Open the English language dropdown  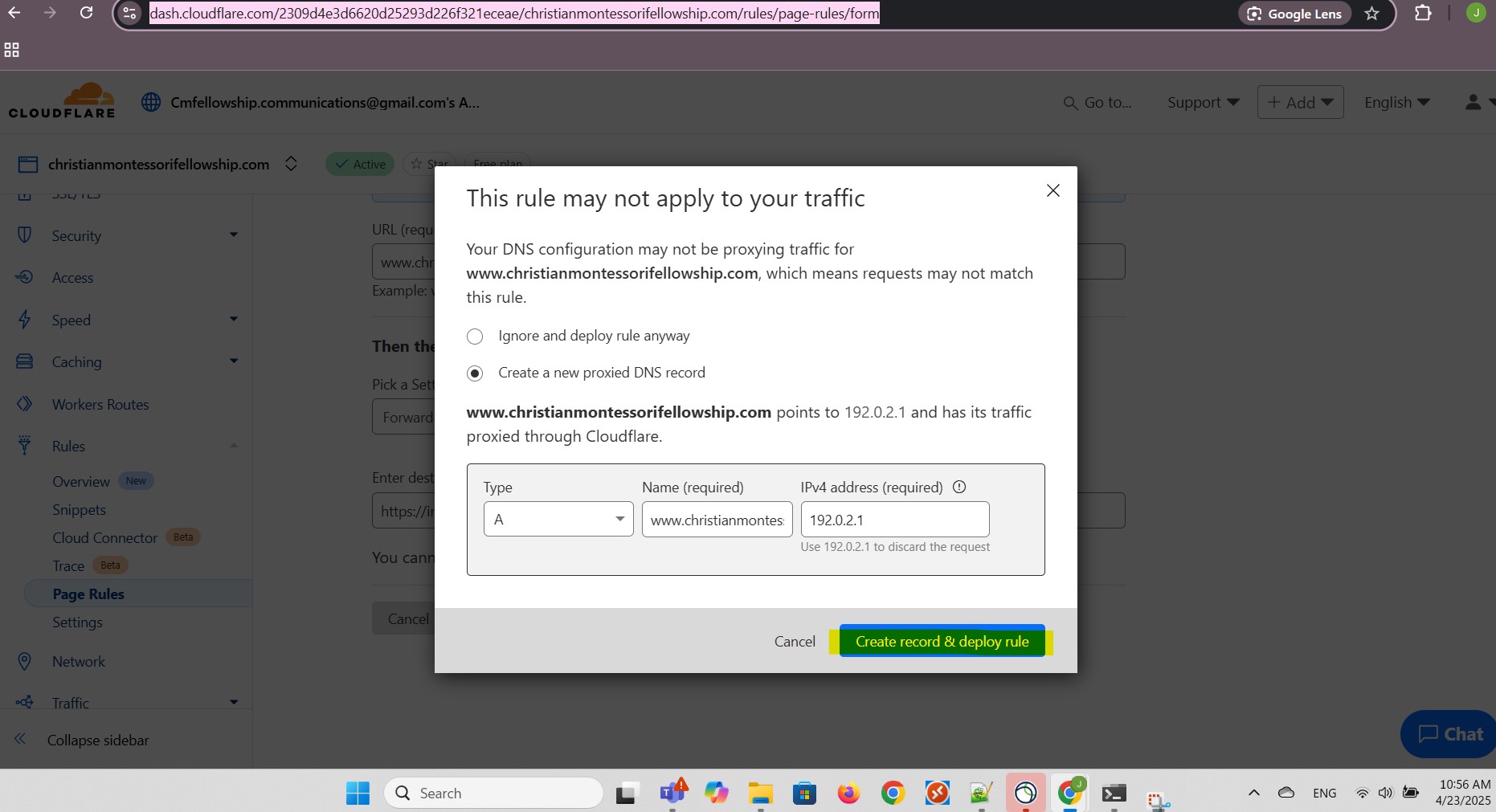click(x=1396, y=102)
